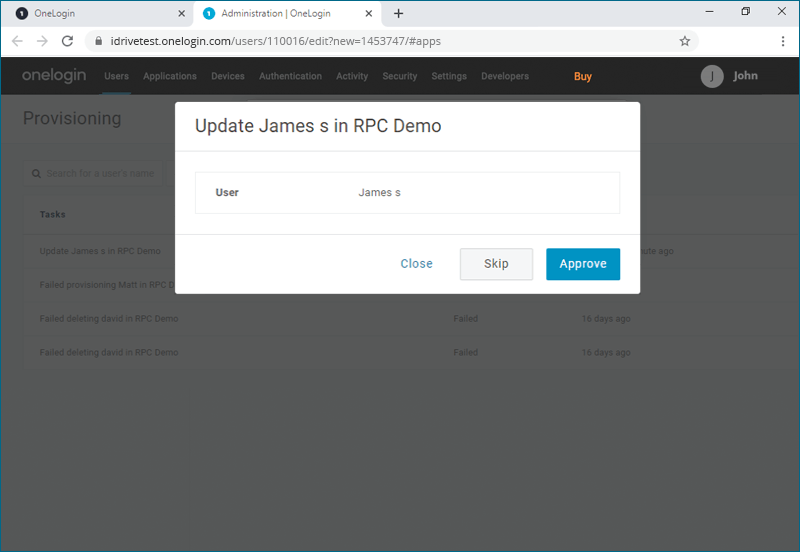Click the orange Buy link

pos(583,76)
